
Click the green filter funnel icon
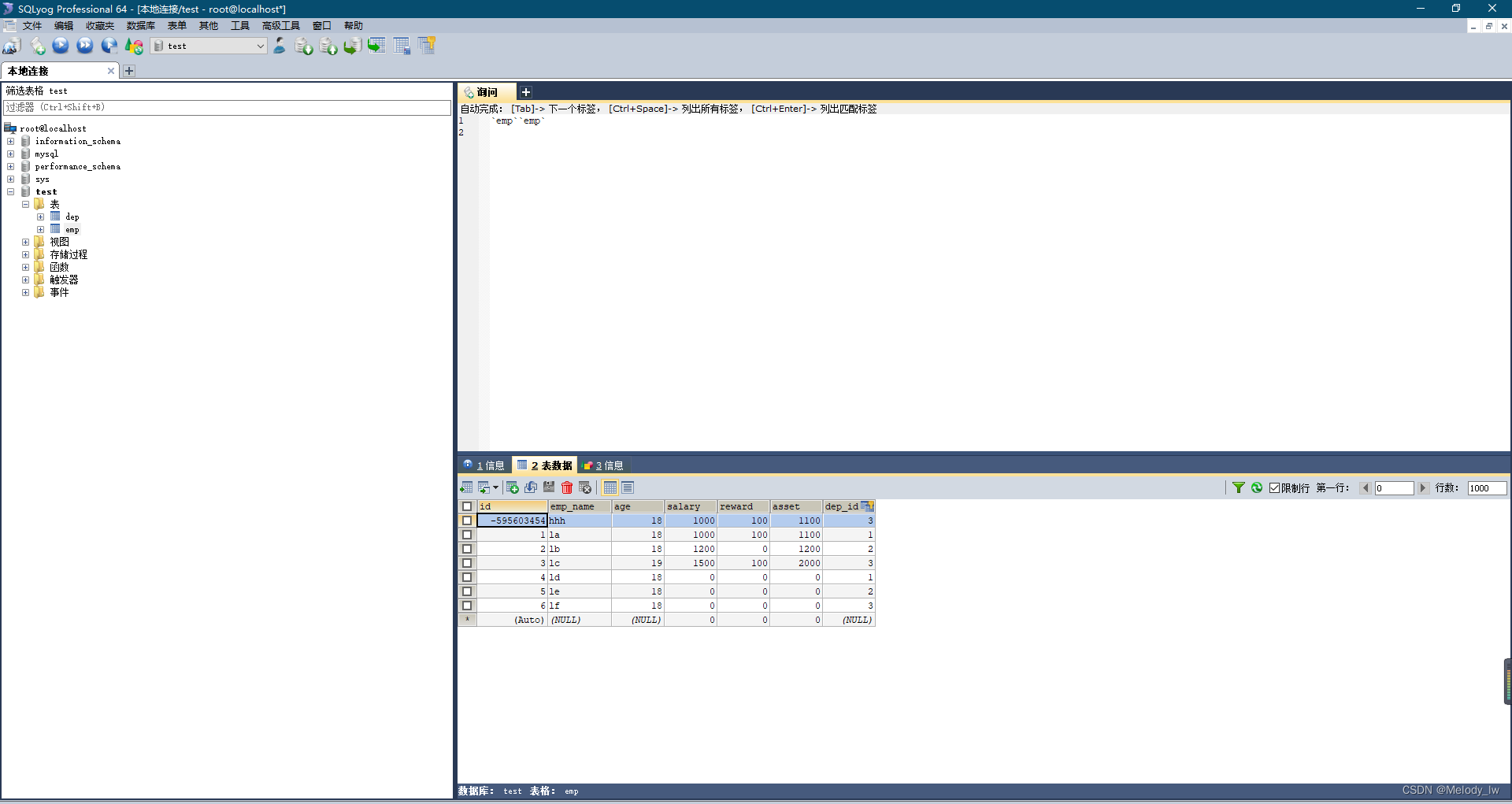(1239, 487)
